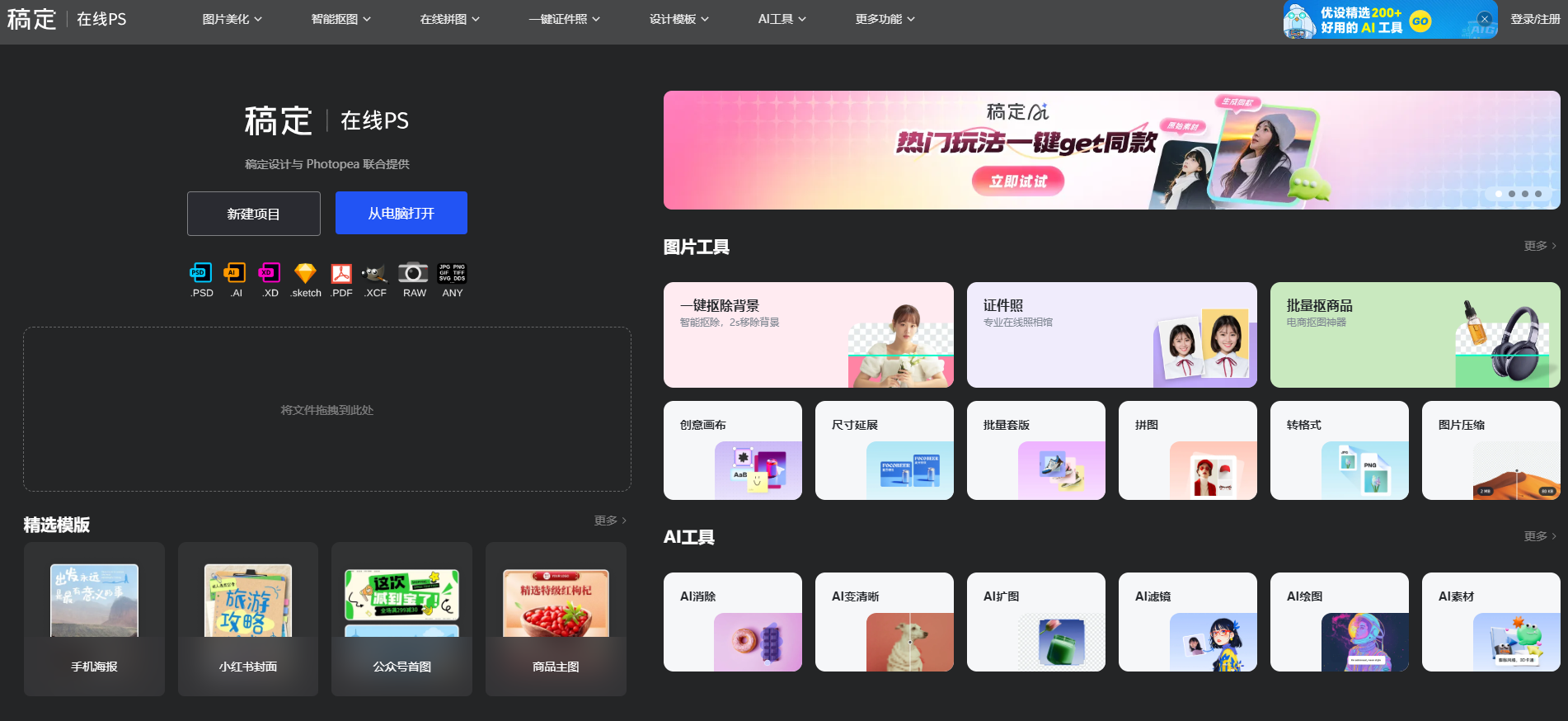Open the 设计模板 dropdown

[x=678, y=19]
